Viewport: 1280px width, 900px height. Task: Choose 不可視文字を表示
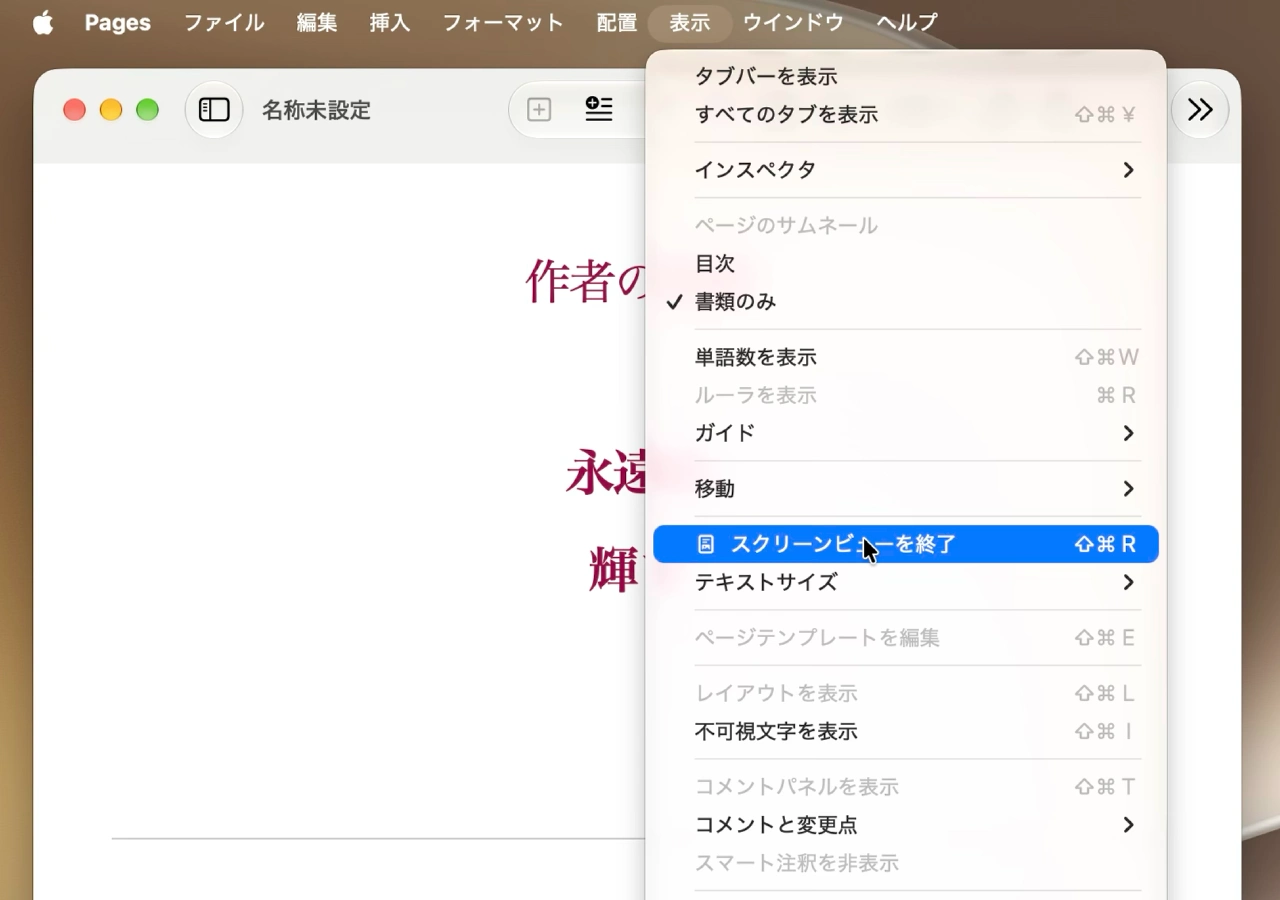click(906, 732)
